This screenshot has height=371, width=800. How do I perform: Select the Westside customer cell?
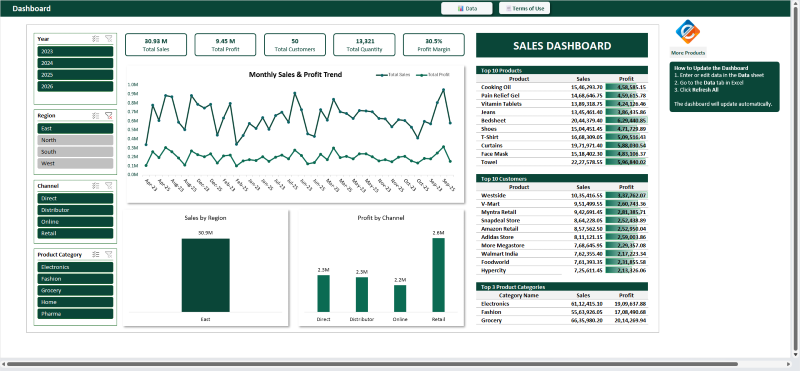pyautogui.click(x=519, y=195)
